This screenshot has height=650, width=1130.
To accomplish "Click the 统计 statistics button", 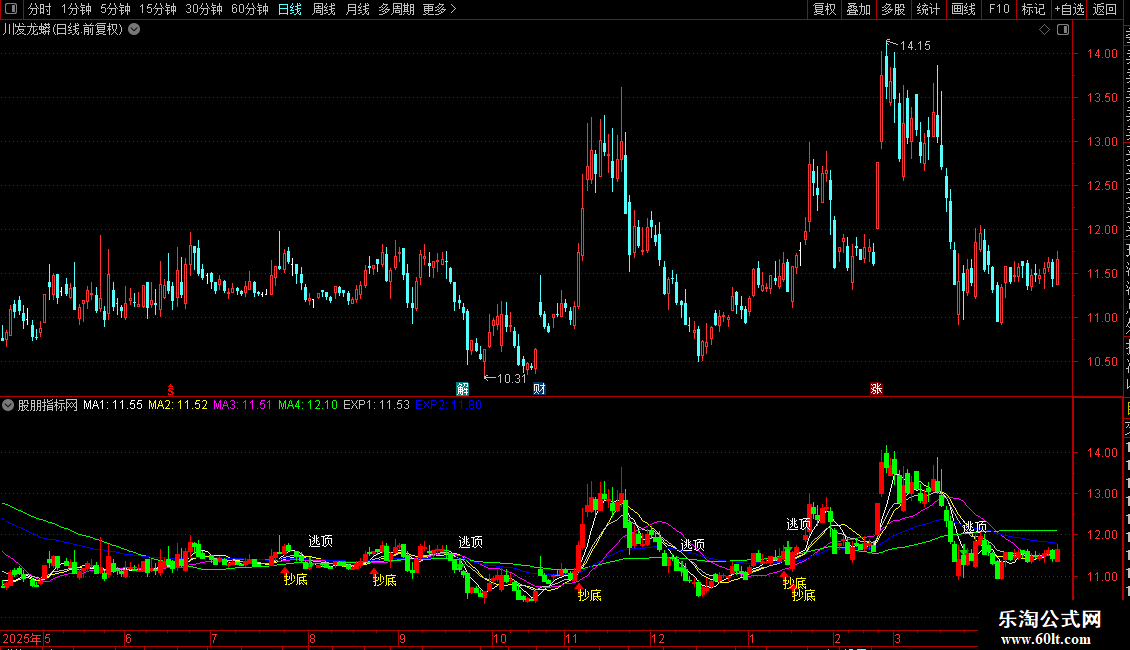I will (927, 9).
